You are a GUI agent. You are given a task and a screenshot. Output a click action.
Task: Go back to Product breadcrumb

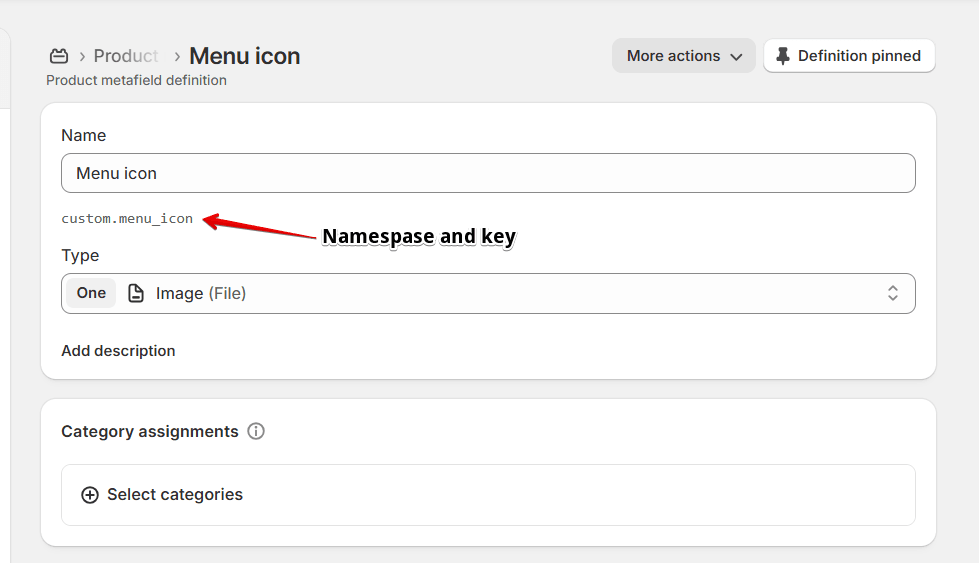point(125,56)
